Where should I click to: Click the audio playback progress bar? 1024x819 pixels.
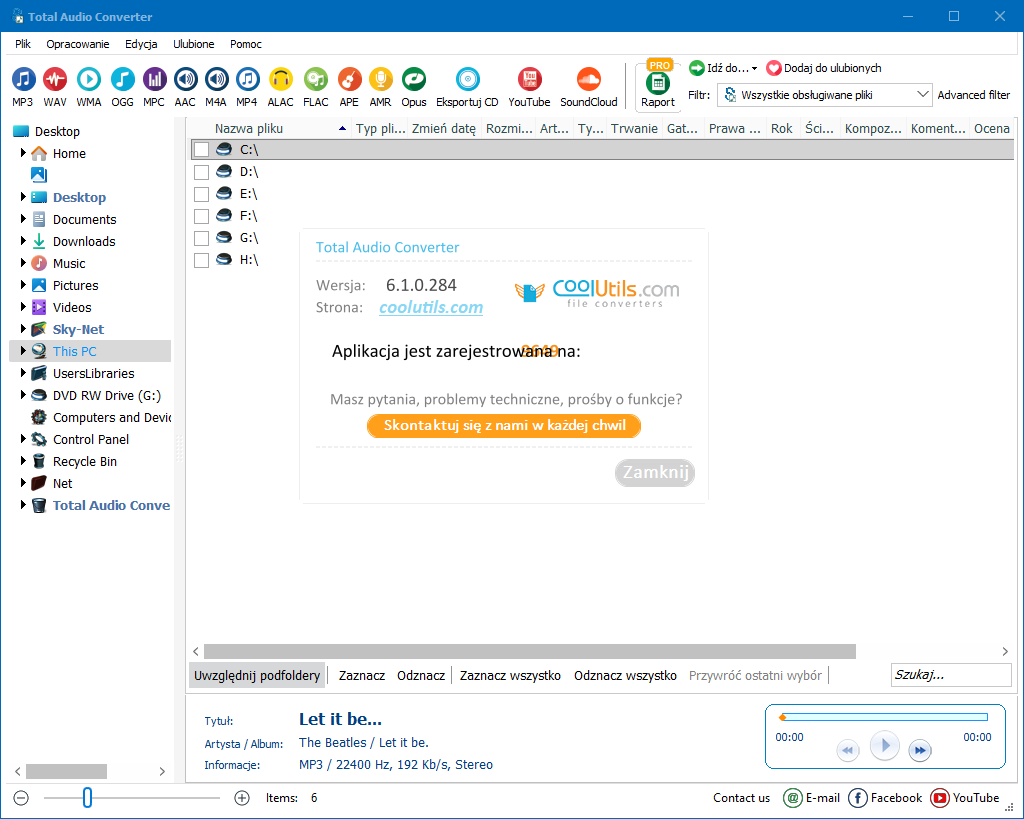coord(884,717)
